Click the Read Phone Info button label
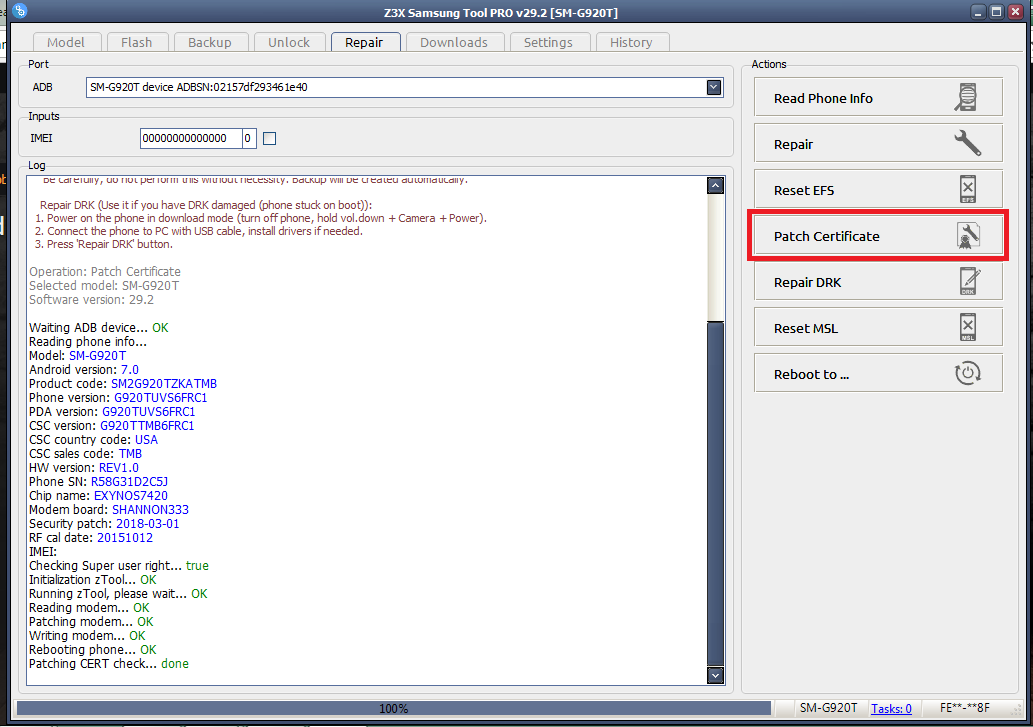 pyautogui.click(x=823, y=98)
